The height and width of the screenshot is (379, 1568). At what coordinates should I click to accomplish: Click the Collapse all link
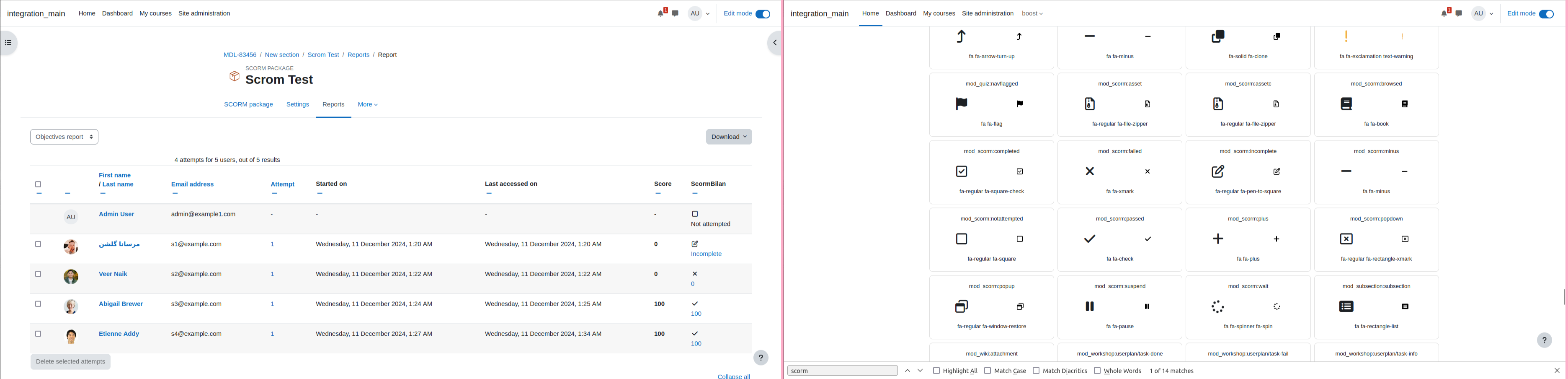733,376
